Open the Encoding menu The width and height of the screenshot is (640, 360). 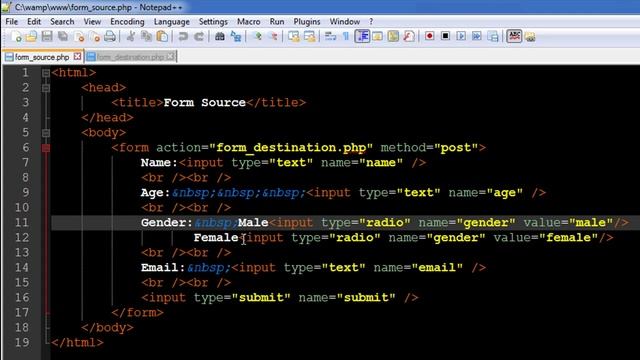click(x=127, y=22)
